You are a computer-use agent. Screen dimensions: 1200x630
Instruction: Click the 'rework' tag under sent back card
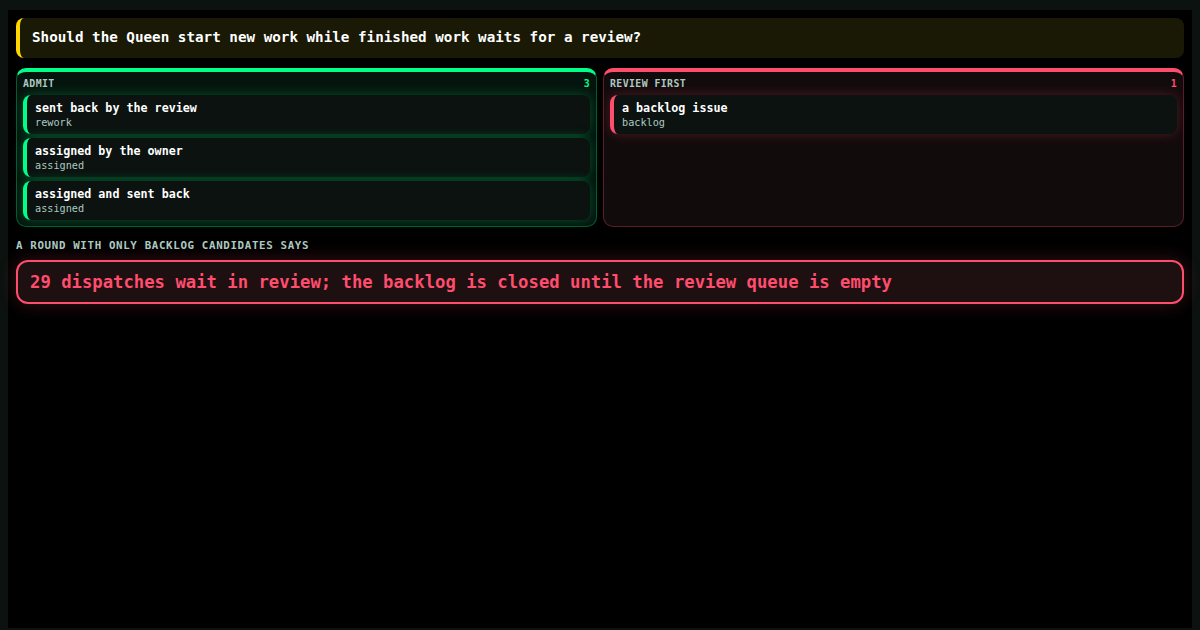pyautogui.click(x=54, y=123)
